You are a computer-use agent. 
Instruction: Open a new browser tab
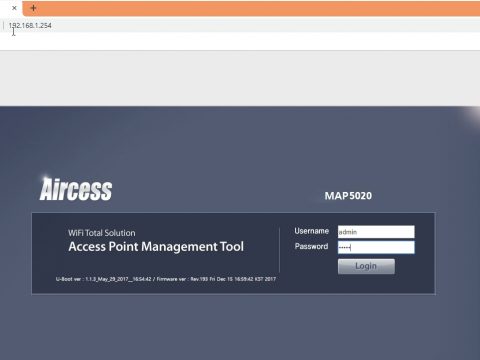coord(33,8)
